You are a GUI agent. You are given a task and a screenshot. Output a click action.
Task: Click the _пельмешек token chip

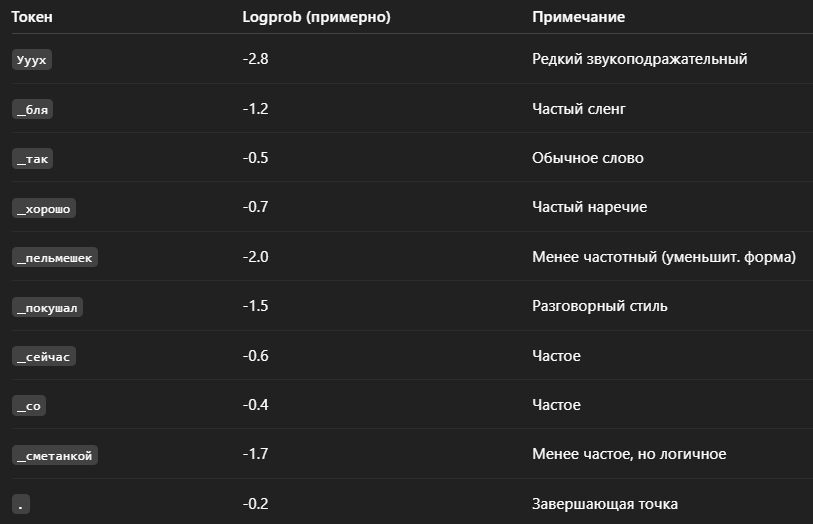55,258
